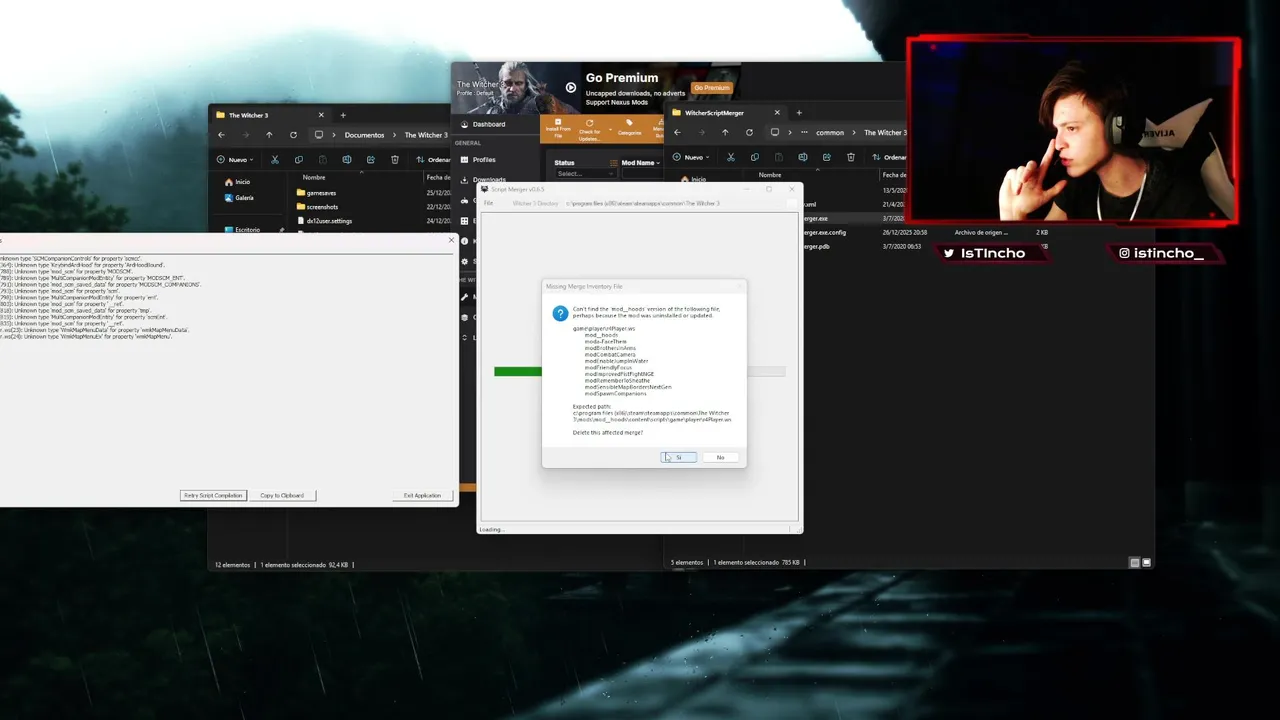Click Documentos in address breadcrumb
Viewport: 1280px width, 720px height.
(364, 135)
